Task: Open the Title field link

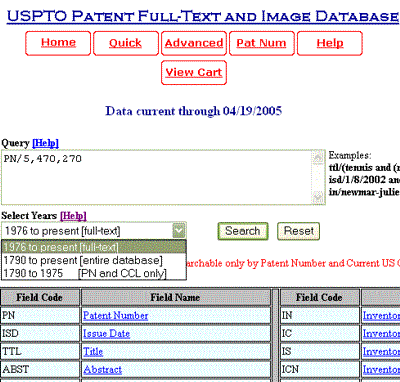Action: (x=93, y=351)
